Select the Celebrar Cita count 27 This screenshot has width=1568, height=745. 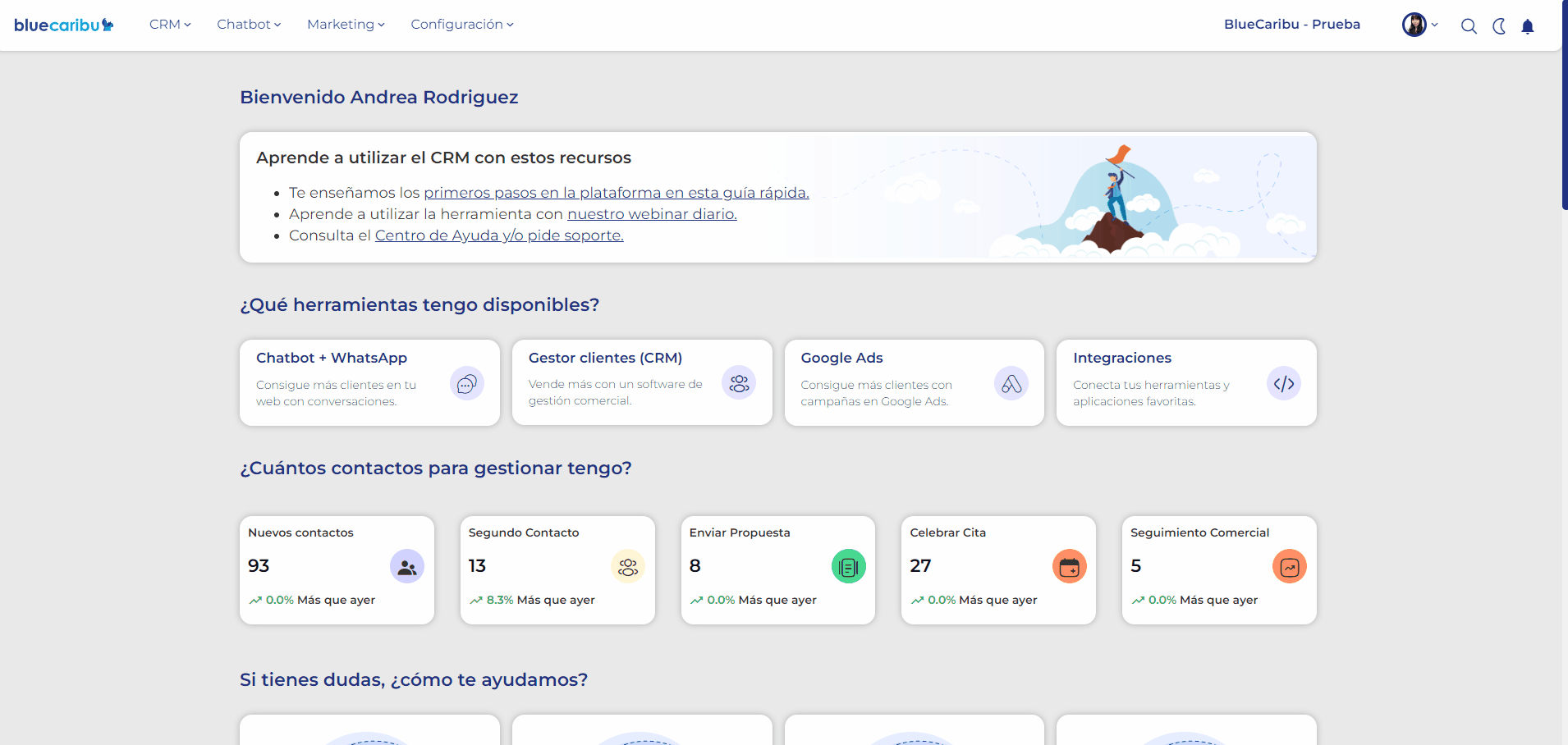pos(920,566)
